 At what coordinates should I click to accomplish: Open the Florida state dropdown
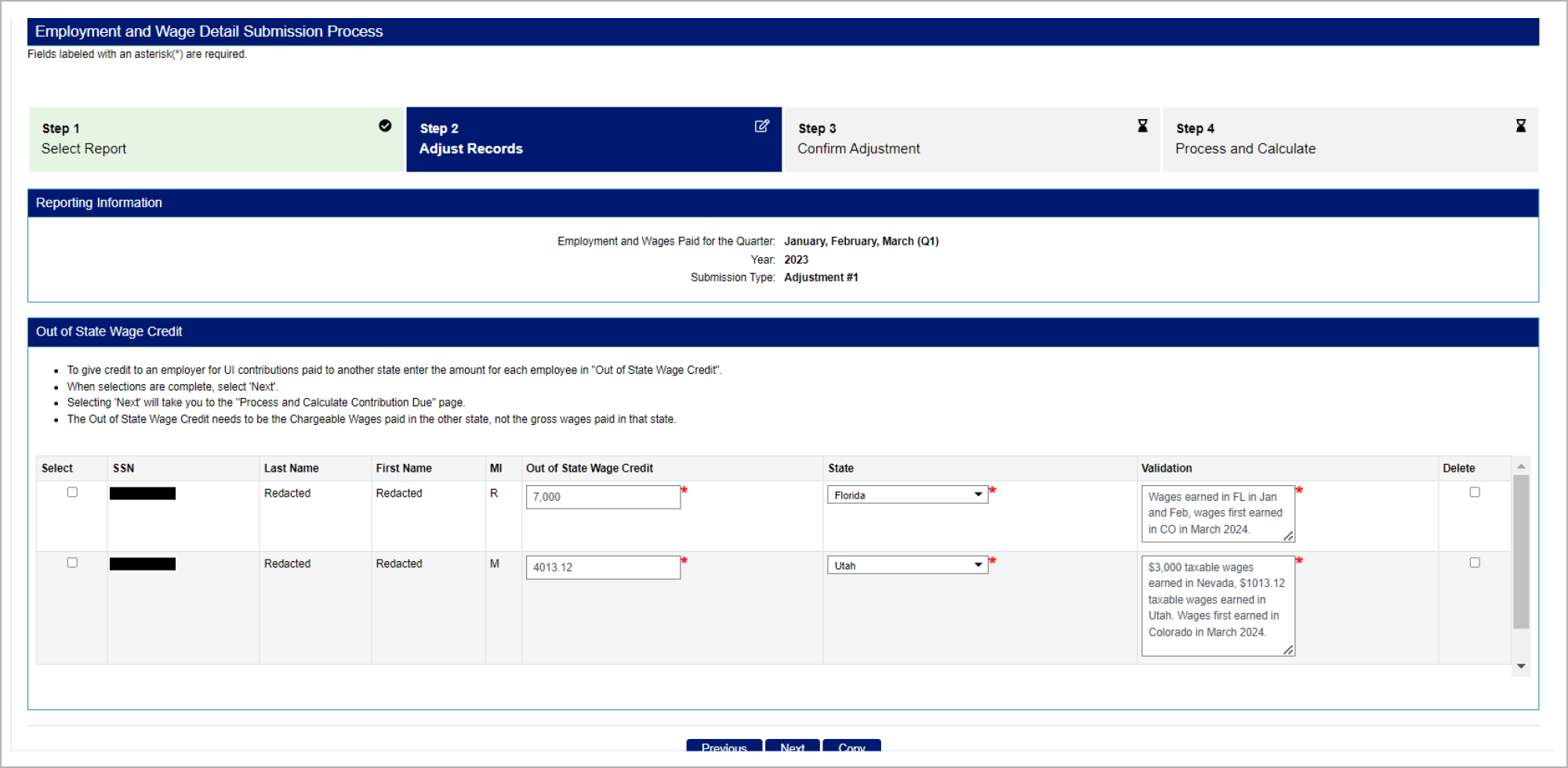coord(907,494)
